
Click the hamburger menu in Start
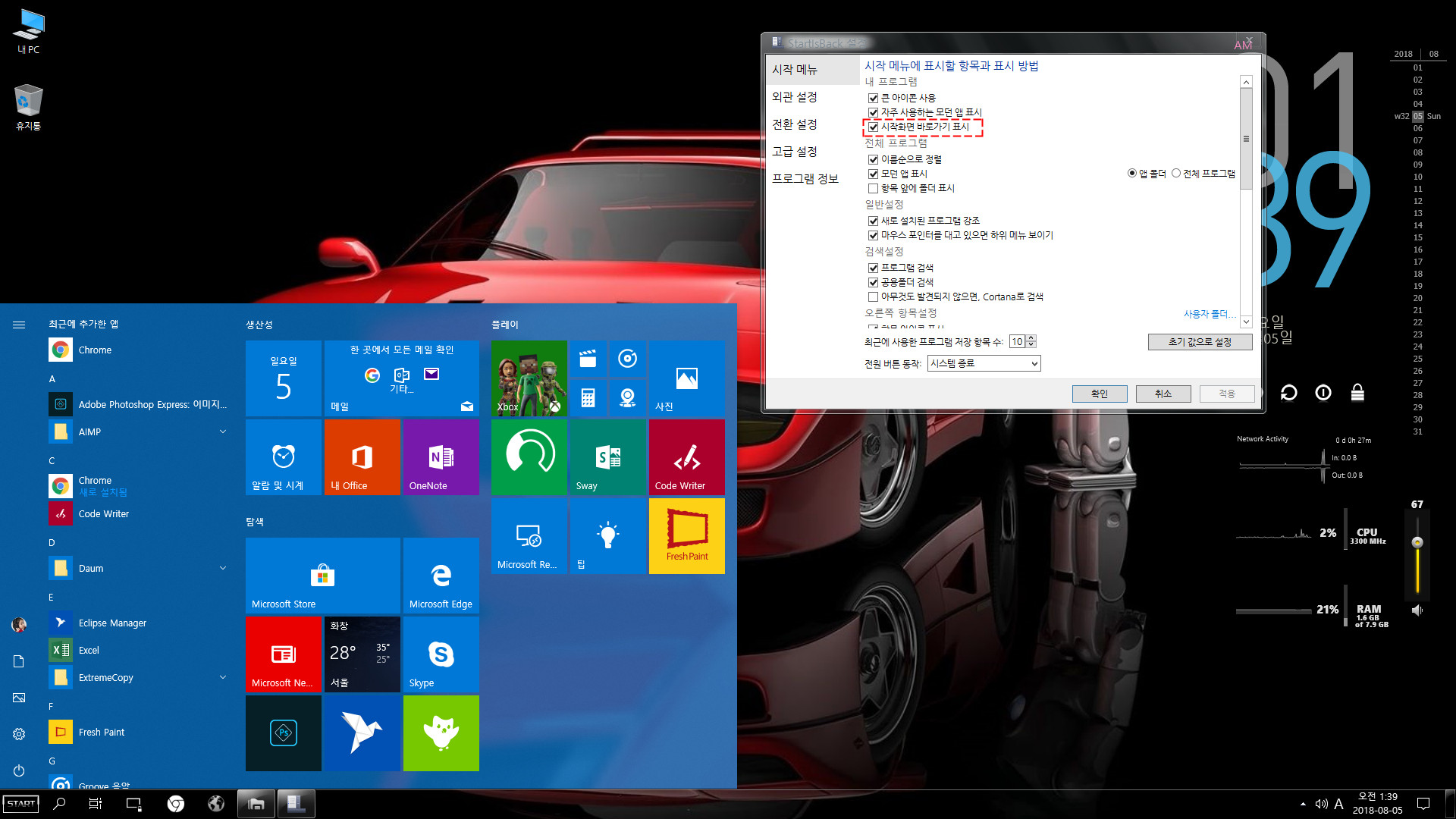[x=19, y=325]
